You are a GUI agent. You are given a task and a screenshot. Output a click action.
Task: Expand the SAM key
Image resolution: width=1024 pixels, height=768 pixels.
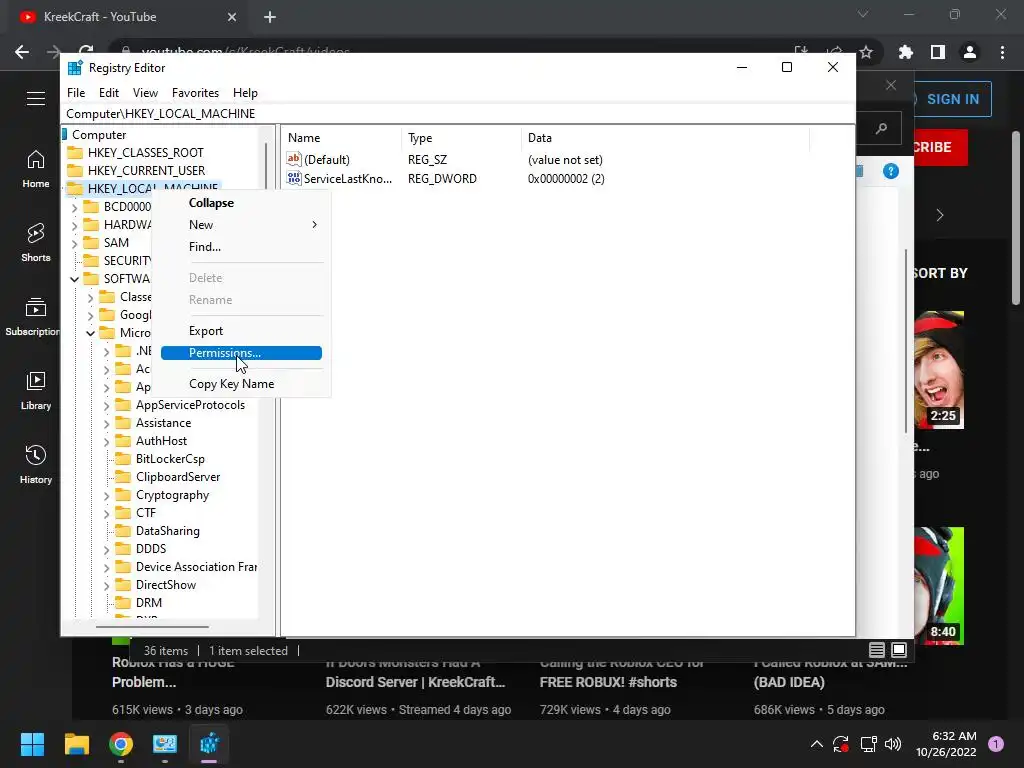[x=74, y=244]
